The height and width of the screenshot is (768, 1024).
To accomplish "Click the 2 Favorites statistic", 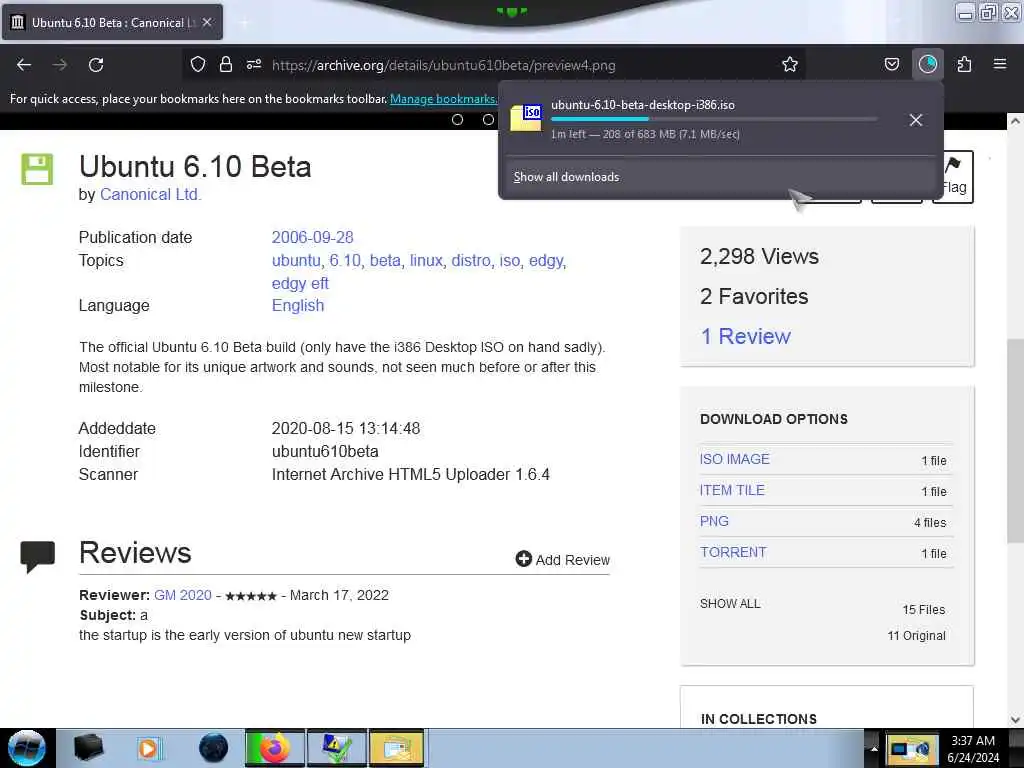I will [x=754, y=296].
